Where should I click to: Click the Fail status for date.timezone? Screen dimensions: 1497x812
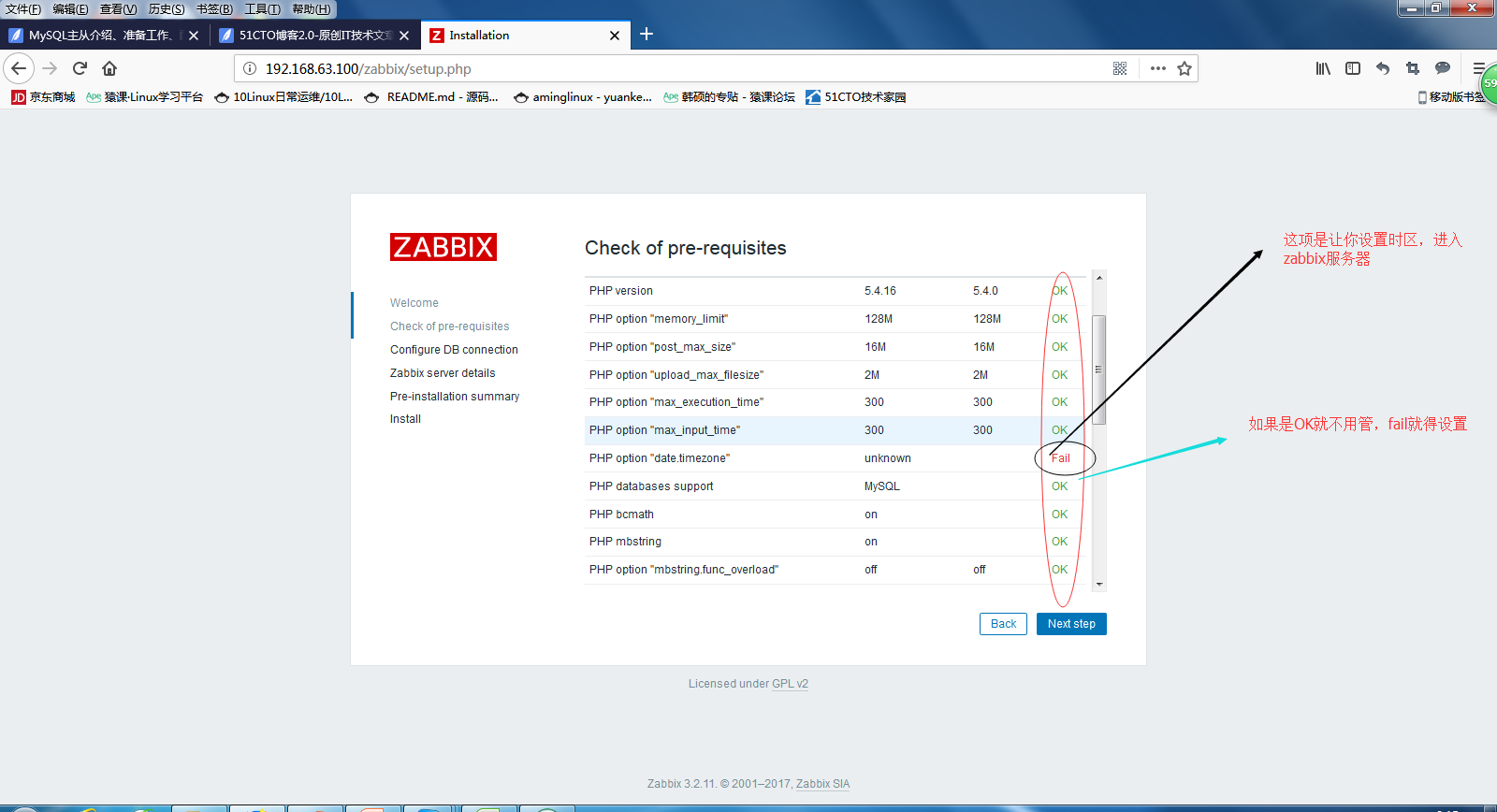1060,458
